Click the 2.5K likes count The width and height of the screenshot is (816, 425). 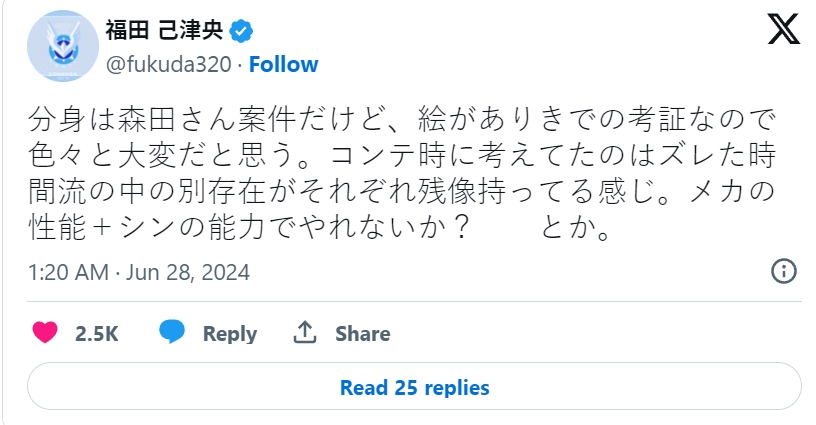97,334
